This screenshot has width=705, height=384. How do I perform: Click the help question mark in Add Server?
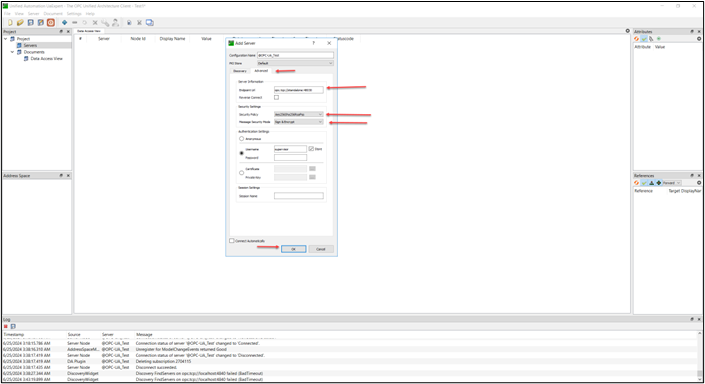[313, 43]
